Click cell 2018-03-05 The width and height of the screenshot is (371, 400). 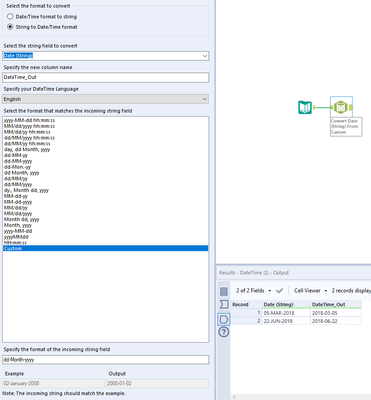pyautogui.click(x=336, y=313)
